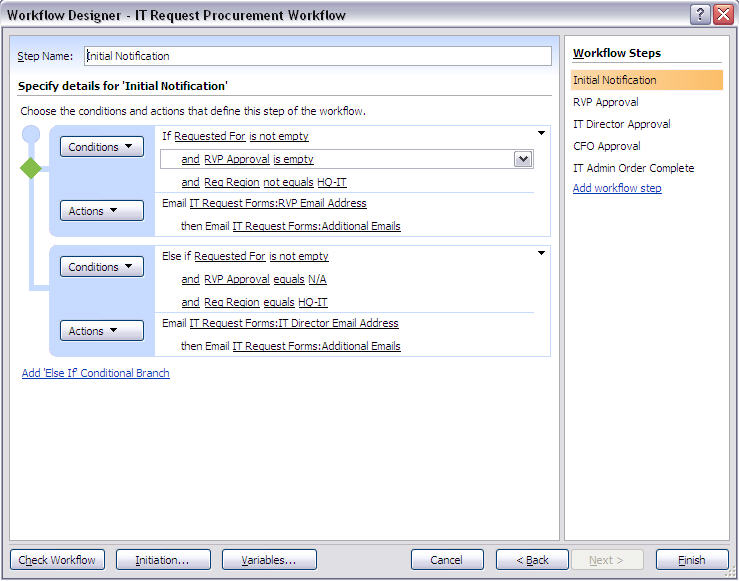Viewport: 739px width, 581px height.
Task: Click RVP Approval in 'is empty' condition
Action: click(237, 159)
